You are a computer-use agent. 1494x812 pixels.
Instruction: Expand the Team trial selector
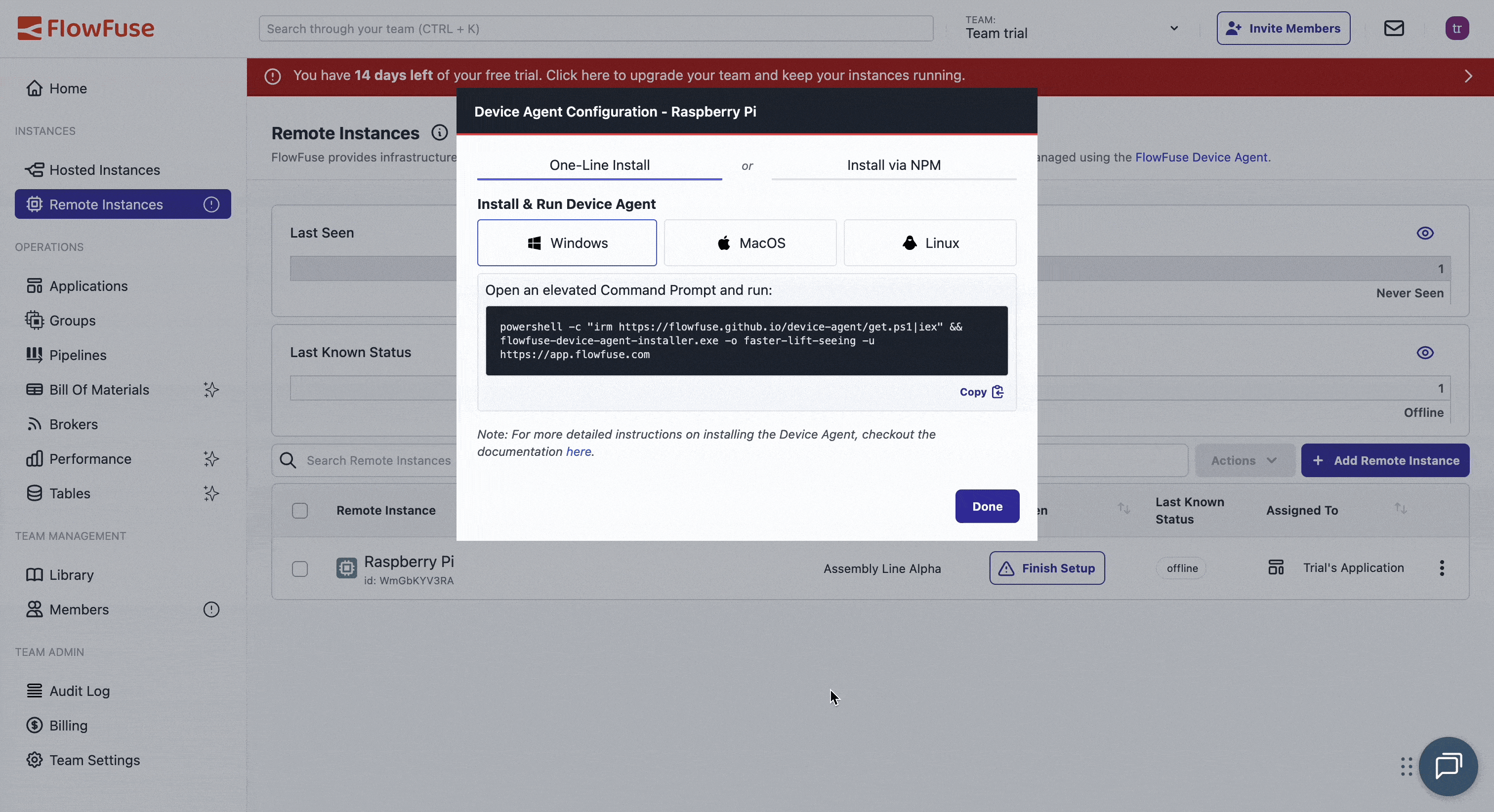pos(1174,28)
